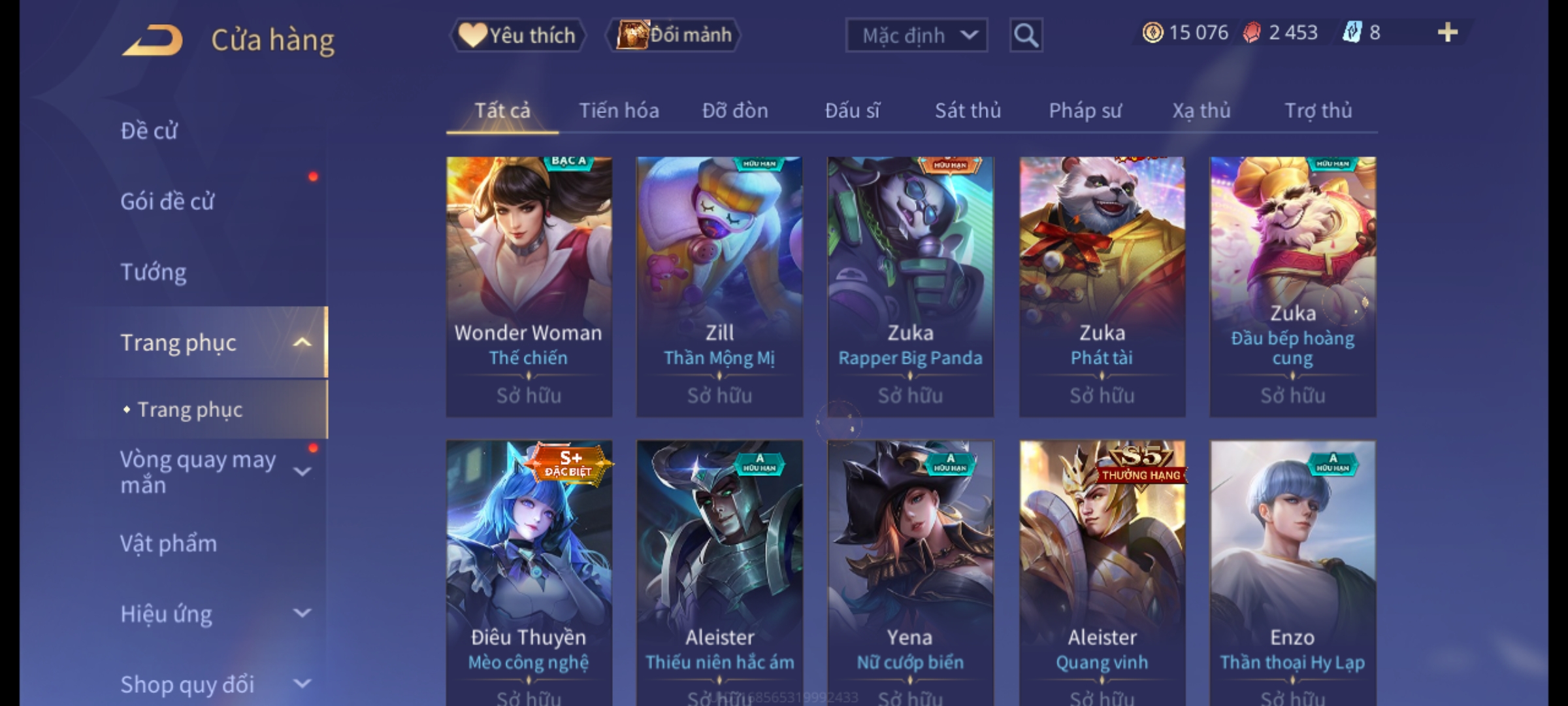This screenshot has width=1568, height=706.
Task: Tap the plus icon to add currency
Action: coord(1448,33)
